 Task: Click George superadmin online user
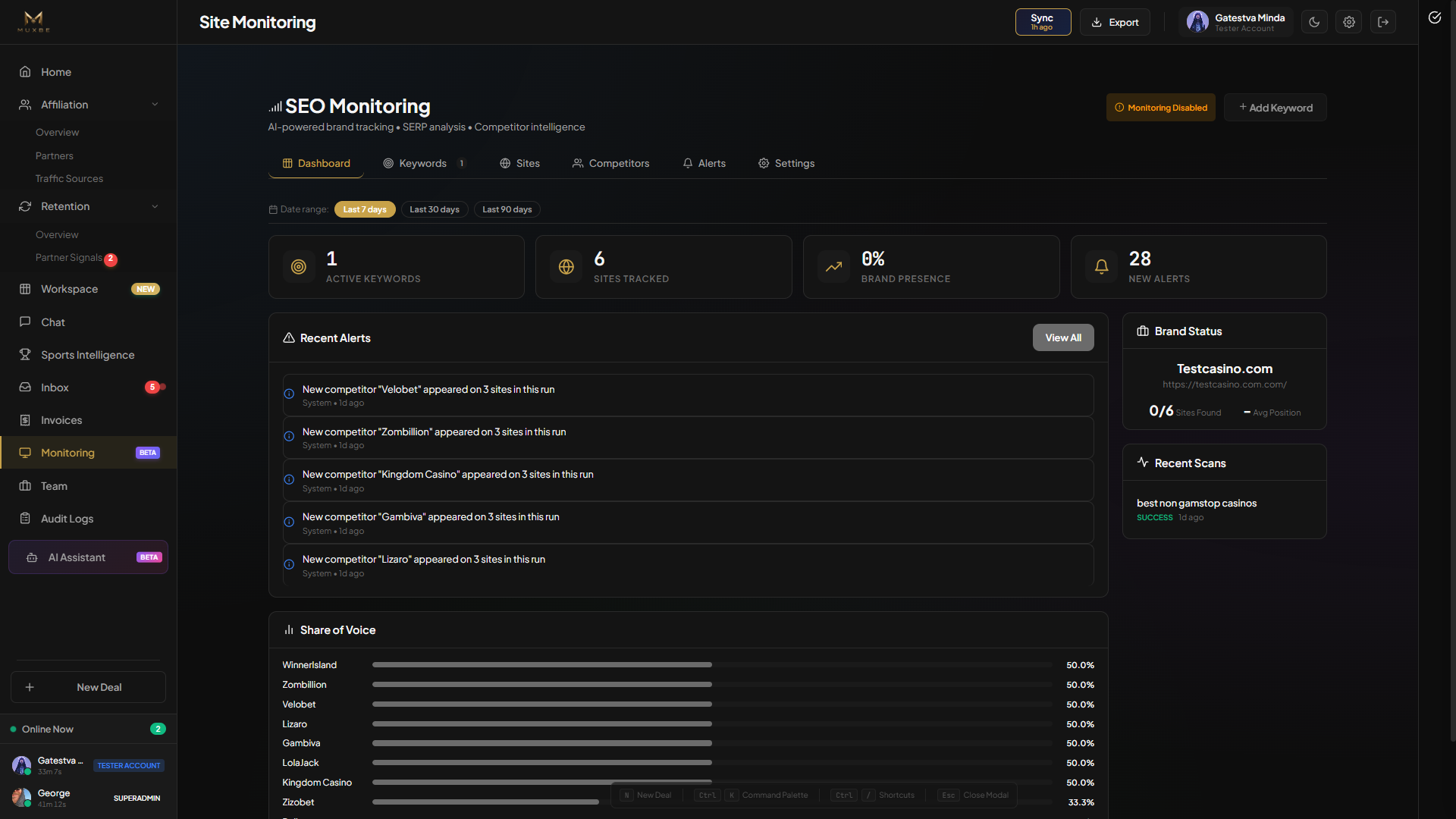click(88, 798)
